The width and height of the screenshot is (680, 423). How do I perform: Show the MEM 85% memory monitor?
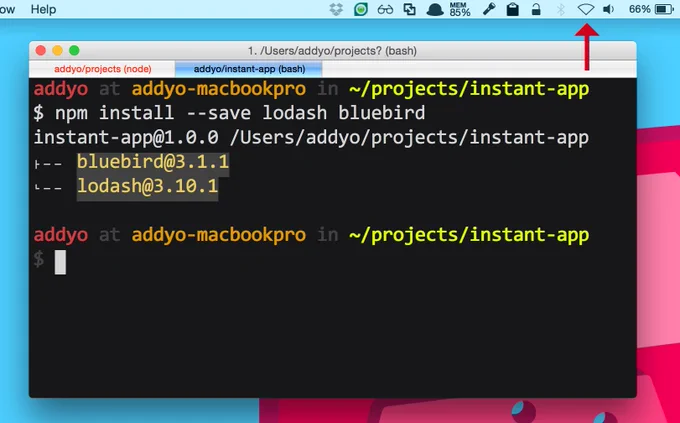point(460,9)
